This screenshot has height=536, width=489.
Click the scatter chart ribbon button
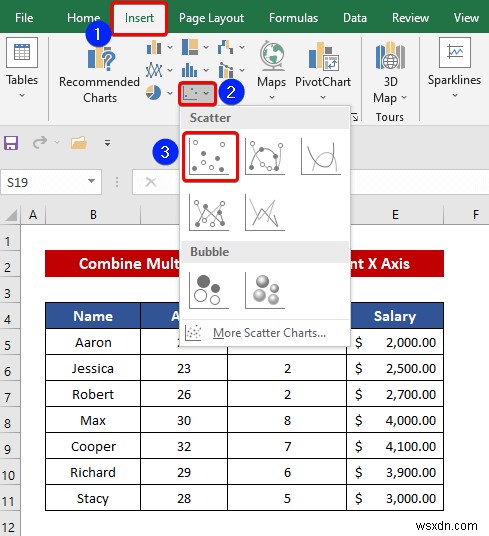tap(197, 93)
